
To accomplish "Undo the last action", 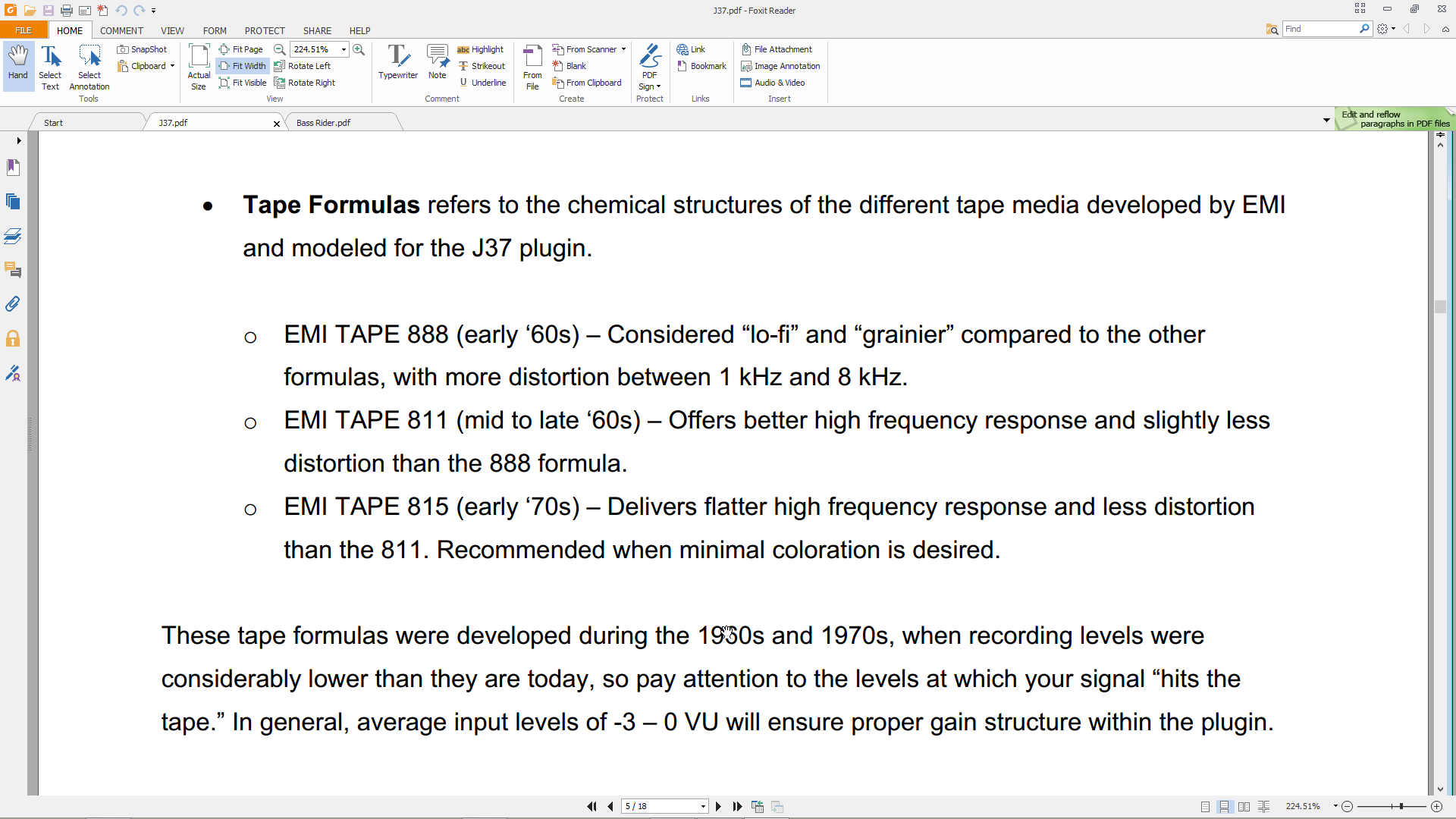I will [121, 11].
